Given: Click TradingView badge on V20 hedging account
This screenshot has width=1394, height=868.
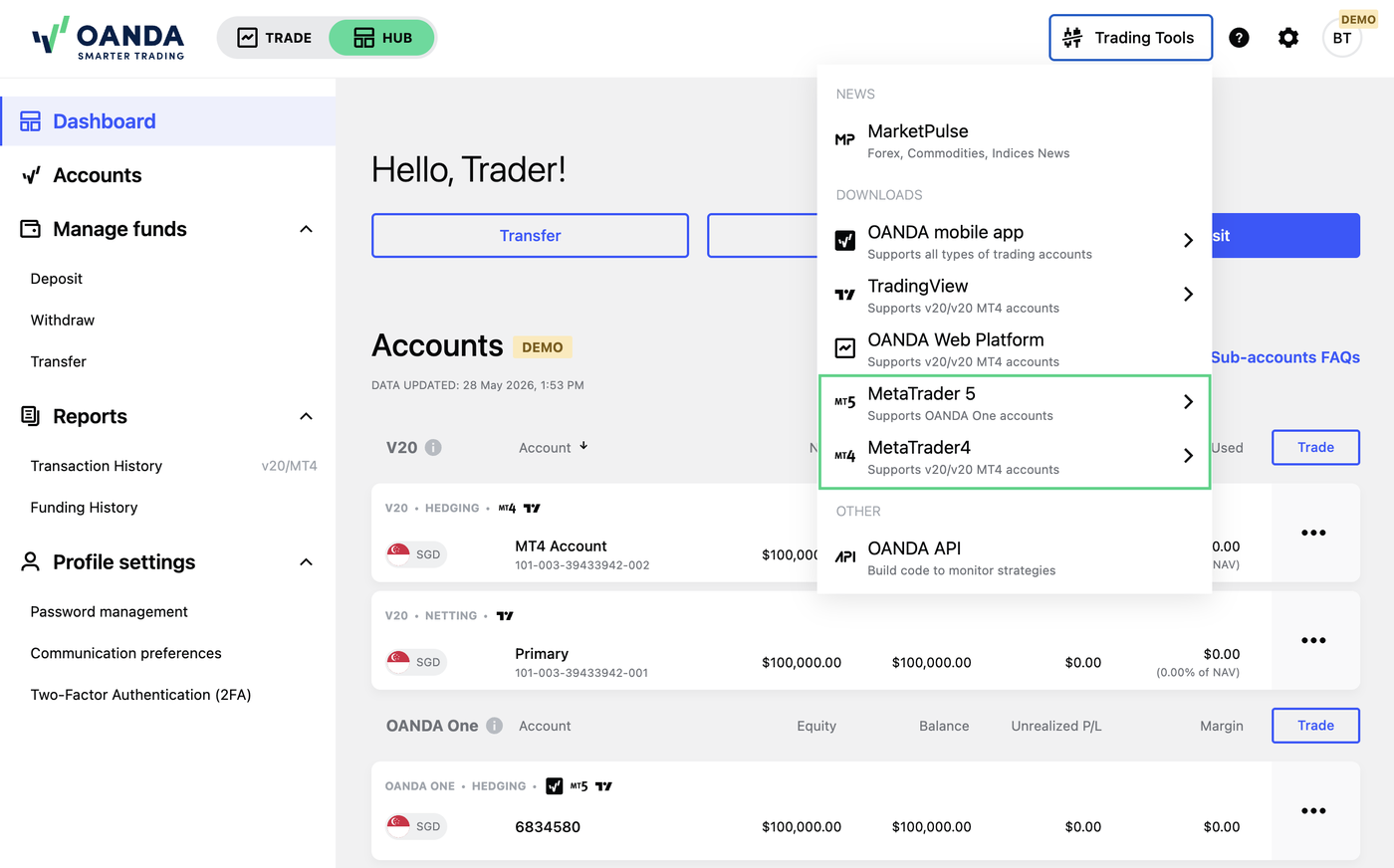Looking at the screenshot, I should tap(532, 509).
